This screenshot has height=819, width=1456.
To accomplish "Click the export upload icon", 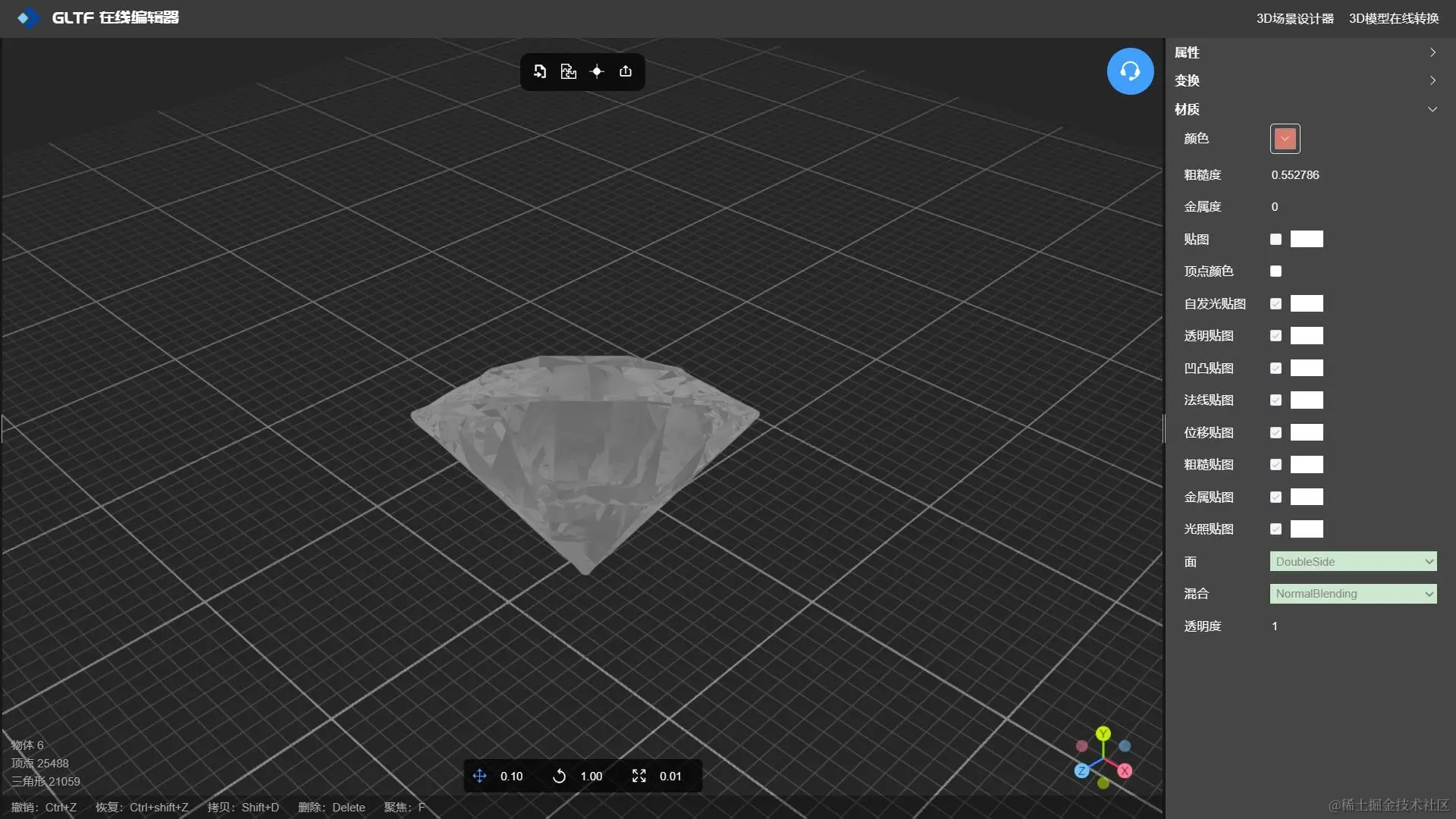I will coord(626,71).
